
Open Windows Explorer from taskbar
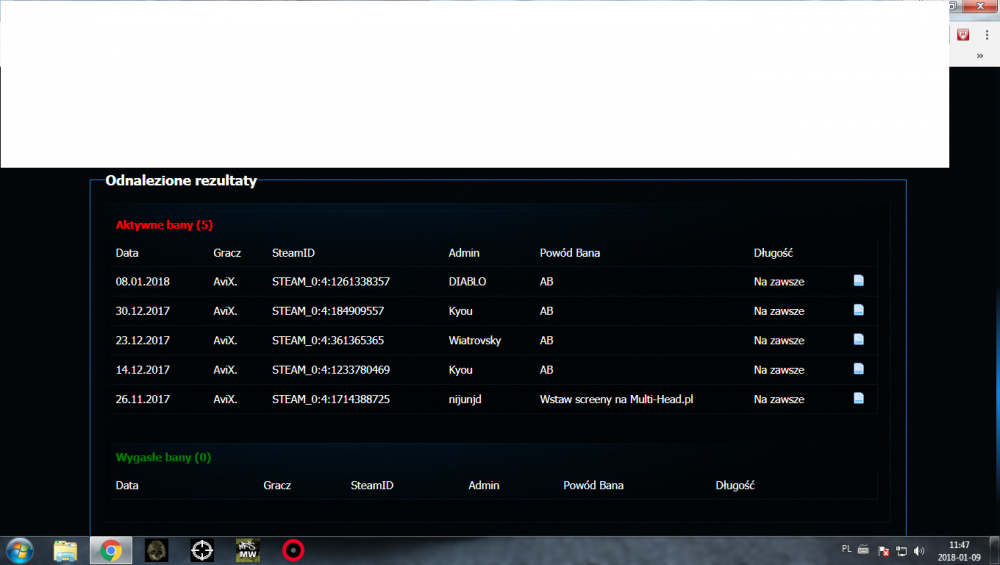point(65,550)
